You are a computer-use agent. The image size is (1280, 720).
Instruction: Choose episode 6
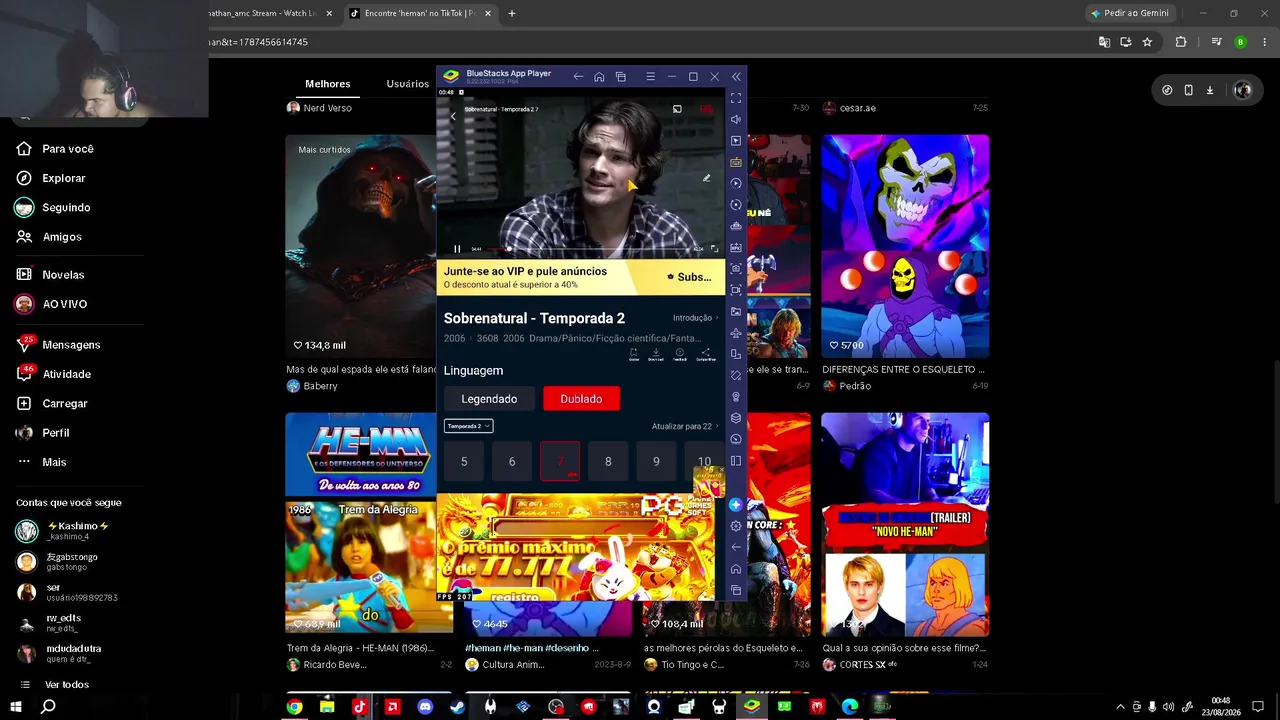(512, 461)
